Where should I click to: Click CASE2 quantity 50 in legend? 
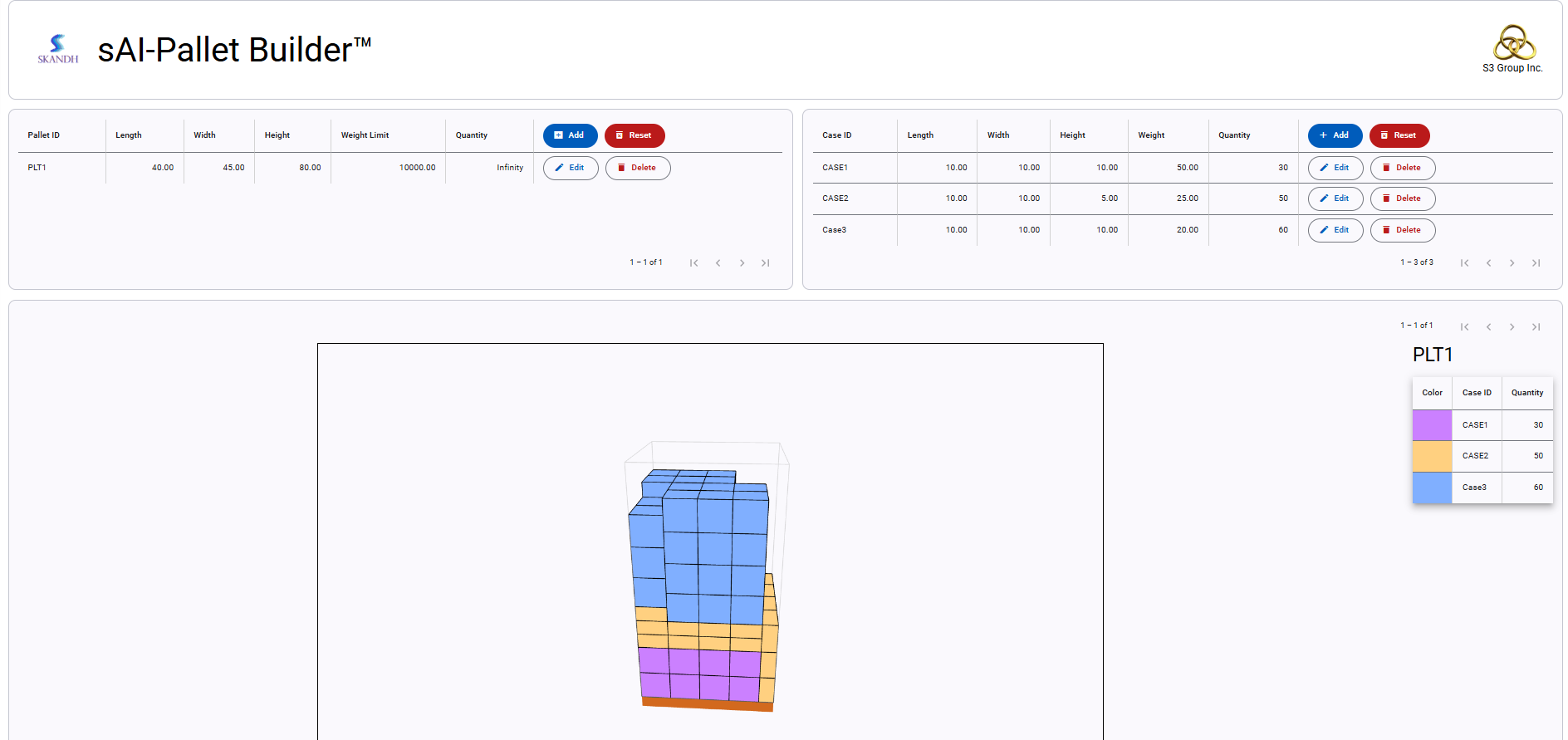[1527, 456]
